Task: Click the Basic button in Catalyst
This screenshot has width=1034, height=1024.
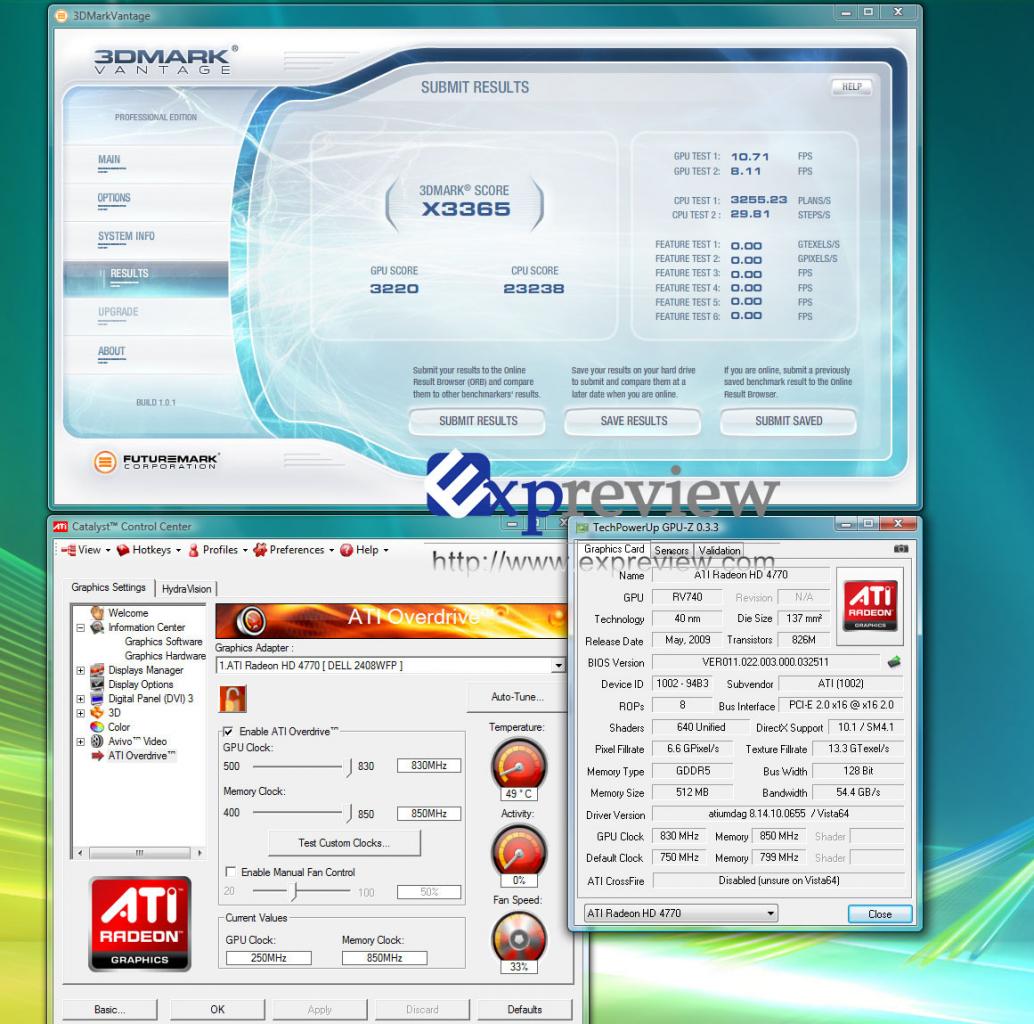Action: coord(109,1009)
